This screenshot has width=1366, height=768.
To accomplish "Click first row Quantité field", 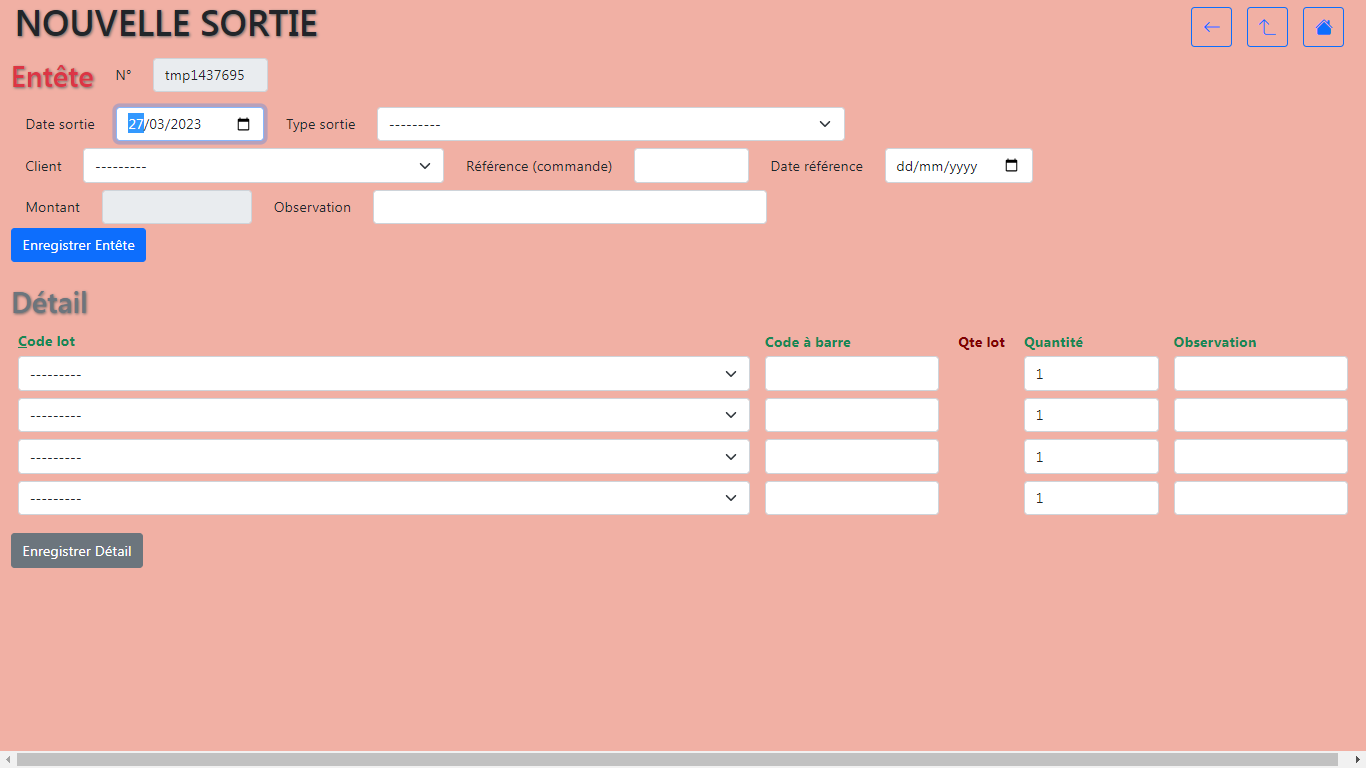I will click(x=1091, y=373).
